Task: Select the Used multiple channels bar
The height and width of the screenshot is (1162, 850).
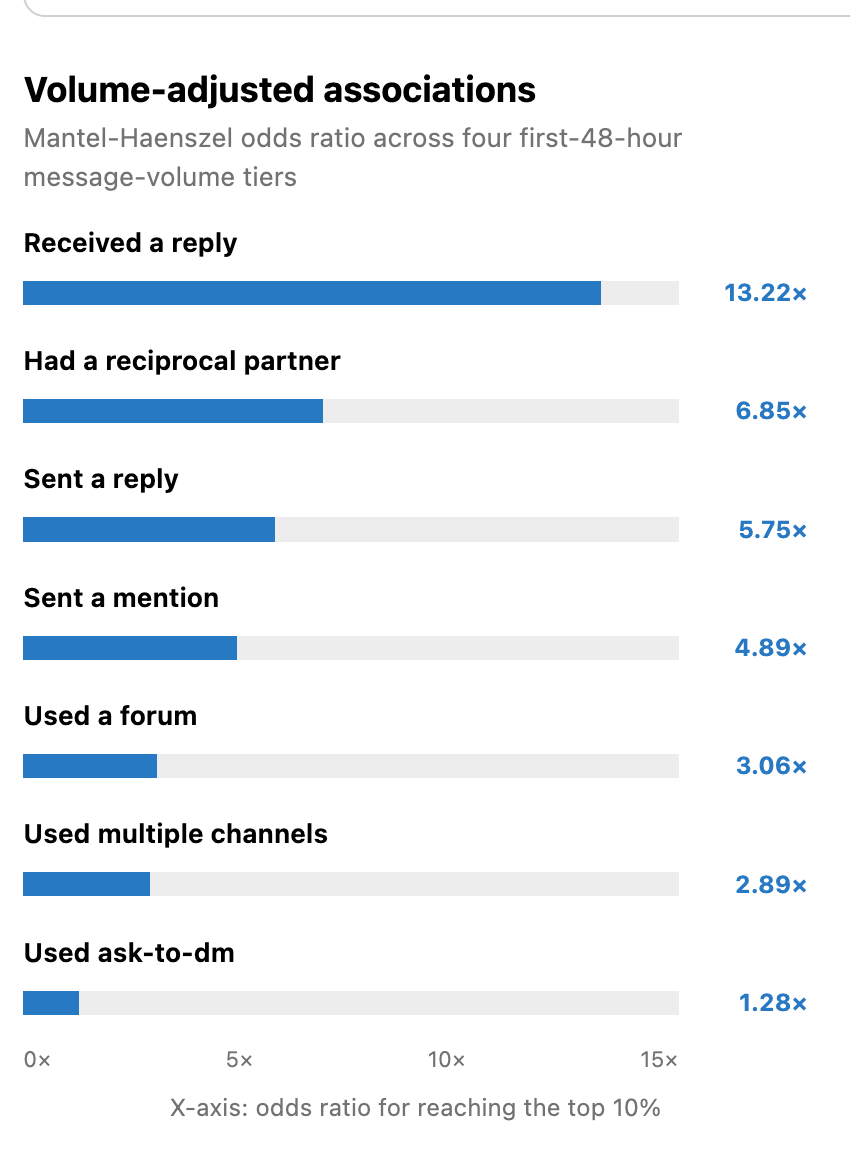Action: pyautogui.click(x=86, y=884)
